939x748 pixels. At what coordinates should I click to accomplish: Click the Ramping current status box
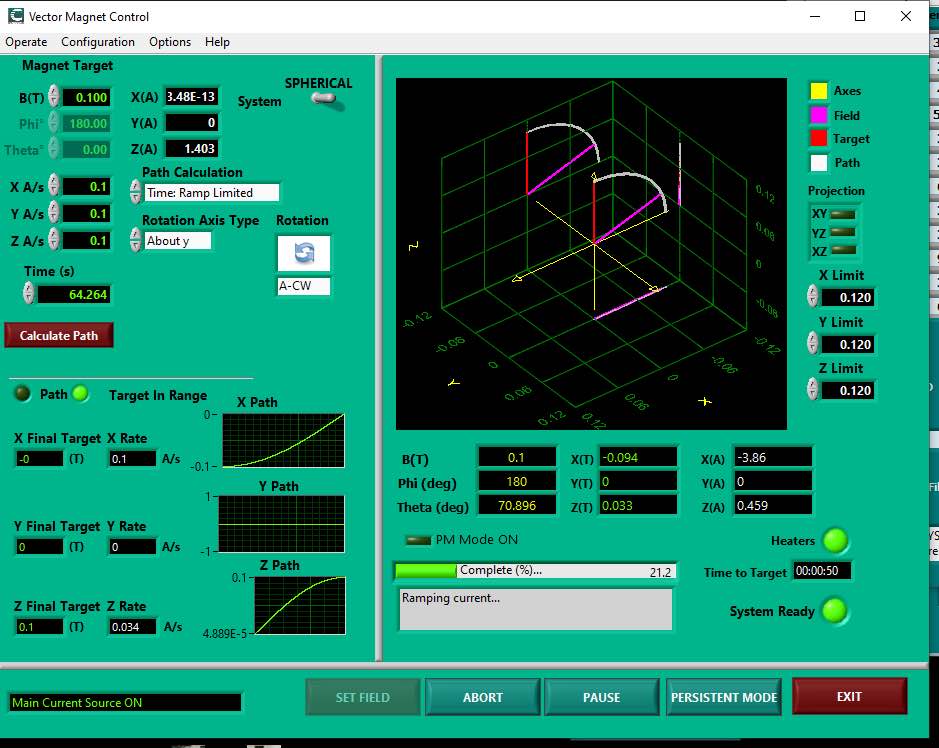tap(535, 609)
